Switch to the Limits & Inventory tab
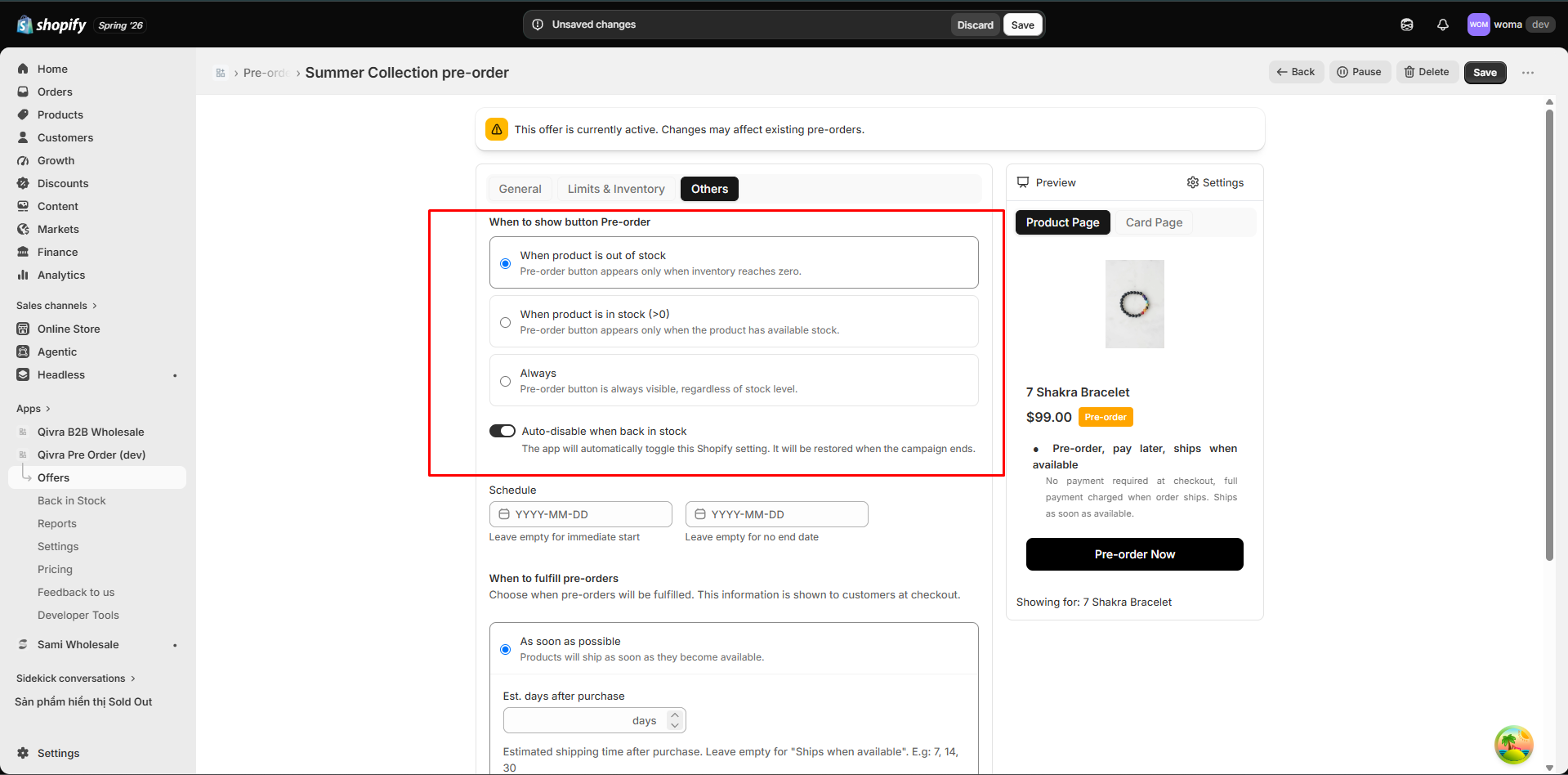 click(616, 189)
